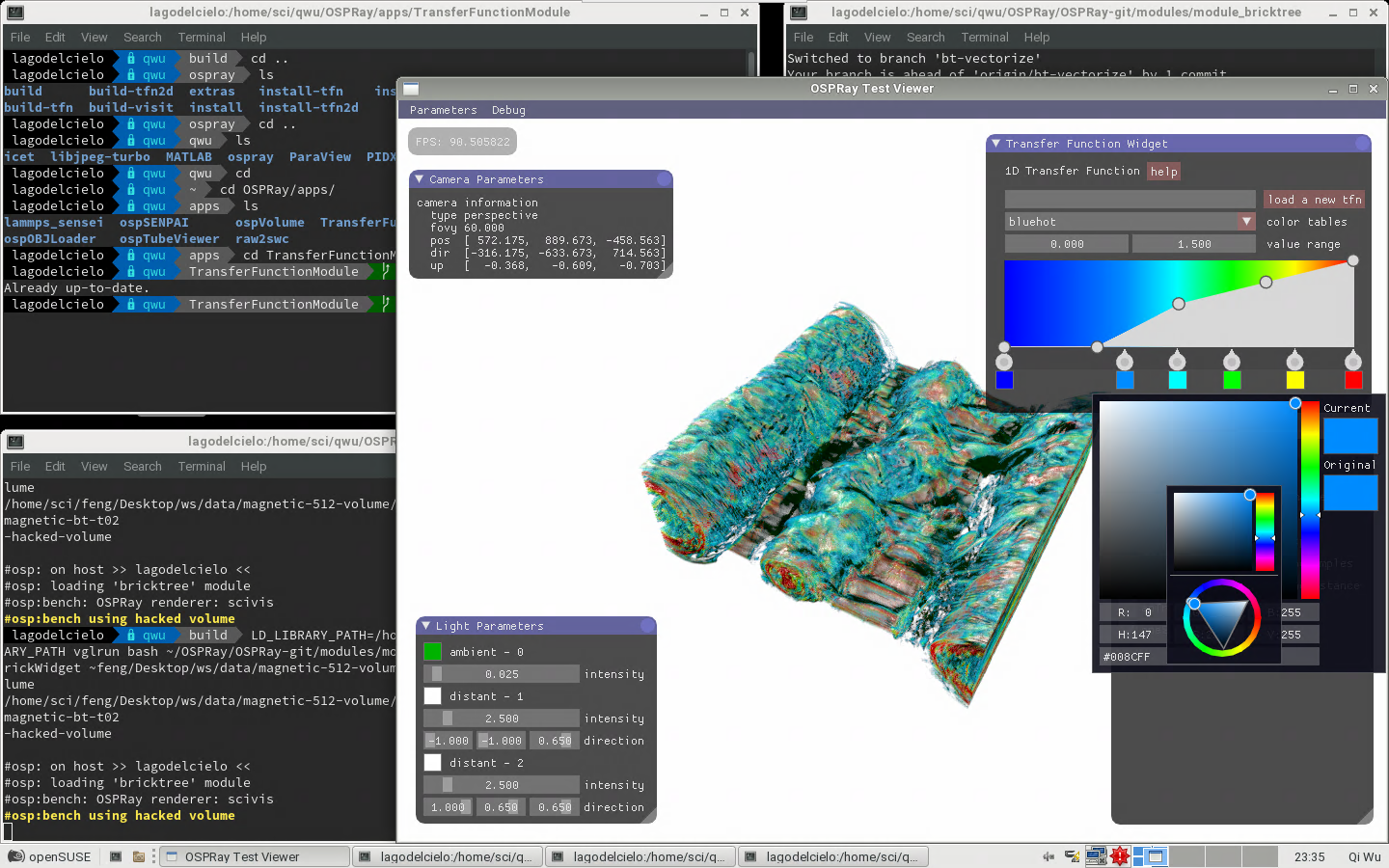Select the top-right opacity control point
The width and height of the screenshot is (1389, 868).
(x=1353, y=260)
